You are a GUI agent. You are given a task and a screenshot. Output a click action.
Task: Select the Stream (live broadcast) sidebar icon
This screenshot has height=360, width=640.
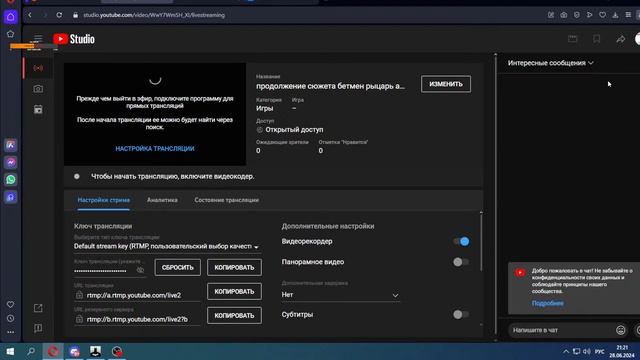[38, 68]
